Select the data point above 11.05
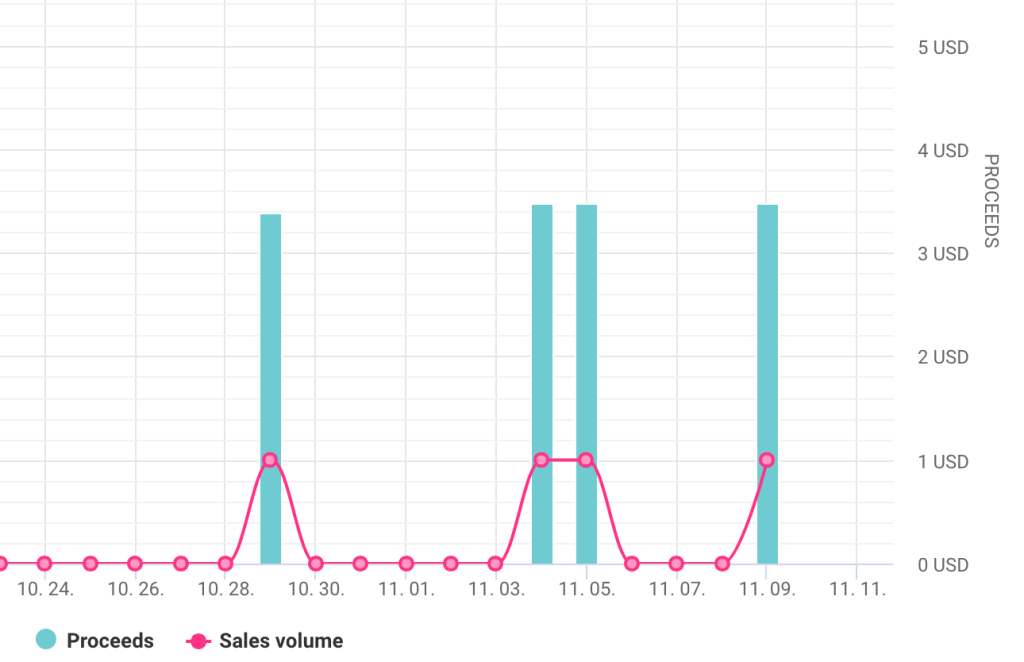This screenshot has height=662, width=1024. click(586, 459)
